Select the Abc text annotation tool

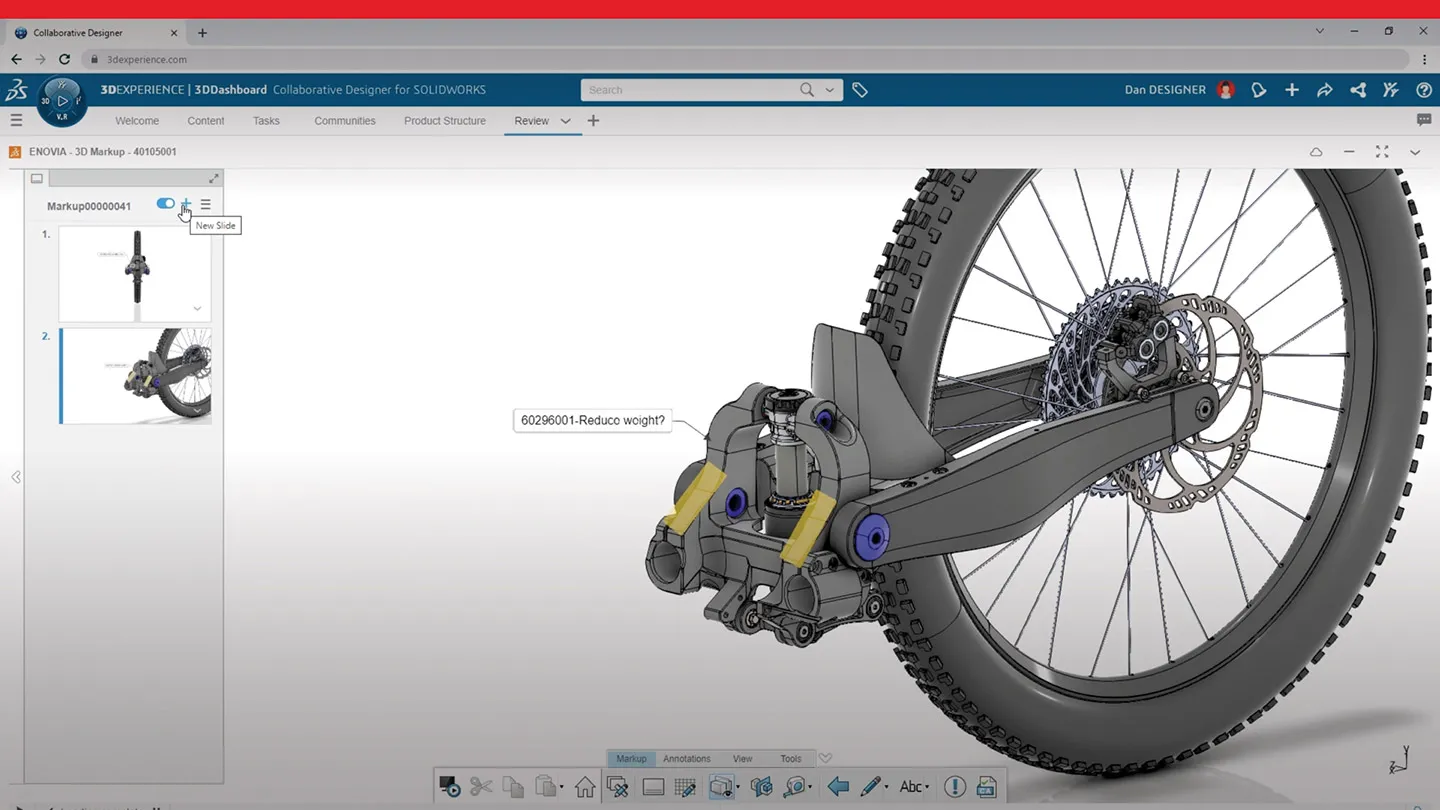[x=911, y=786]
